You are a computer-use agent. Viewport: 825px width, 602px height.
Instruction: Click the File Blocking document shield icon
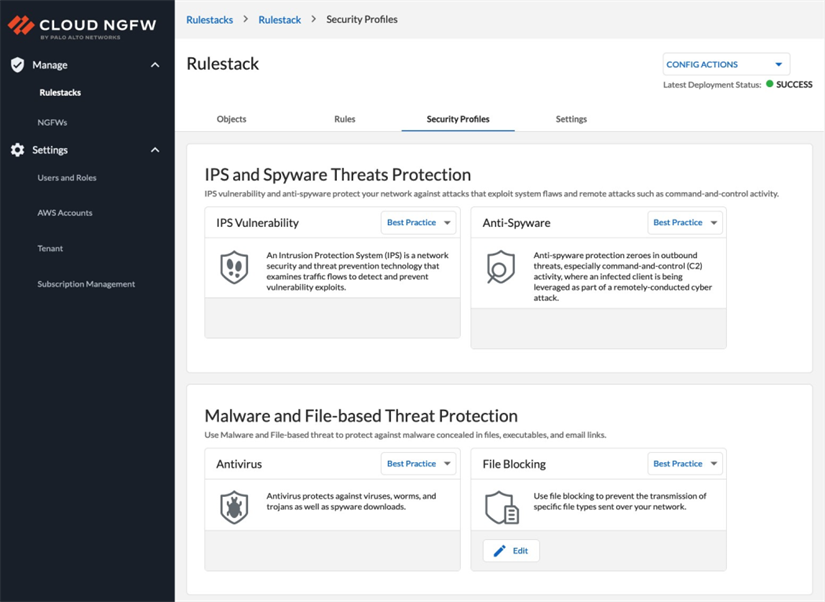click(x=500, y=507)
